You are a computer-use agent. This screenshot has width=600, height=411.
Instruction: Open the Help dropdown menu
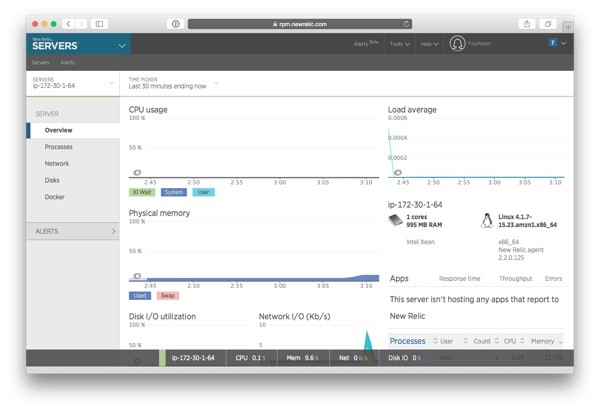point(429,44)
